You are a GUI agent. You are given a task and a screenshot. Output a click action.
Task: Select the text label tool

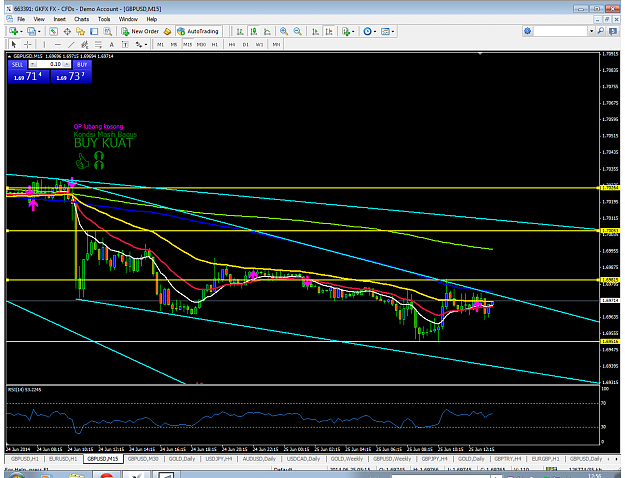coord(125,44)
